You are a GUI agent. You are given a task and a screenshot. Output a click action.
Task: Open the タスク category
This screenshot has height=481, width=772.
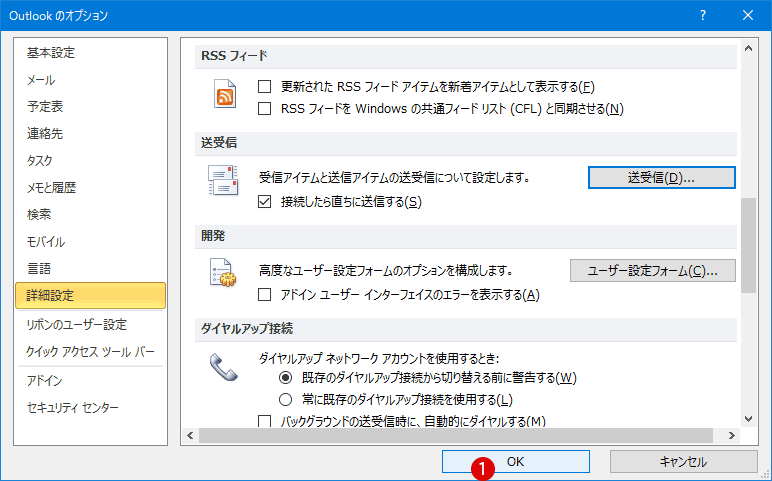[x=91, y=160]
